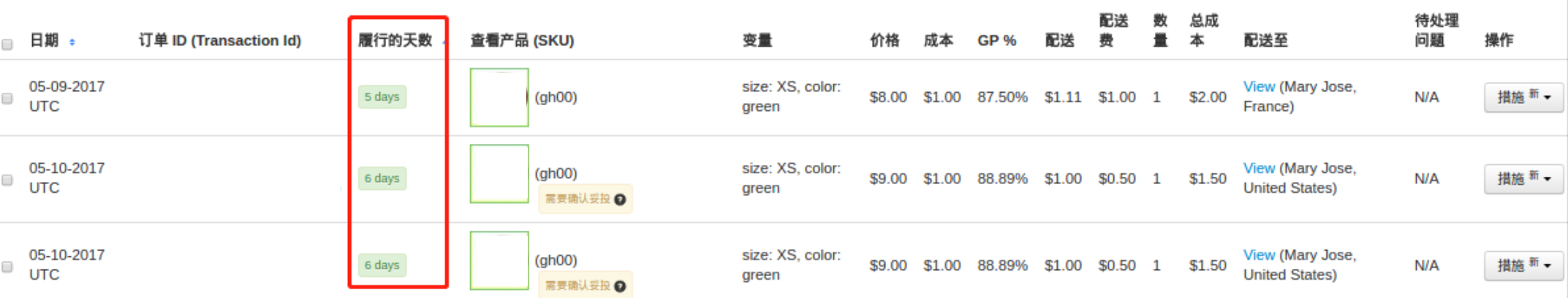Click the View link in the second order row
The height and width of the screenshot is (298, 1568).
[1259, 169]
